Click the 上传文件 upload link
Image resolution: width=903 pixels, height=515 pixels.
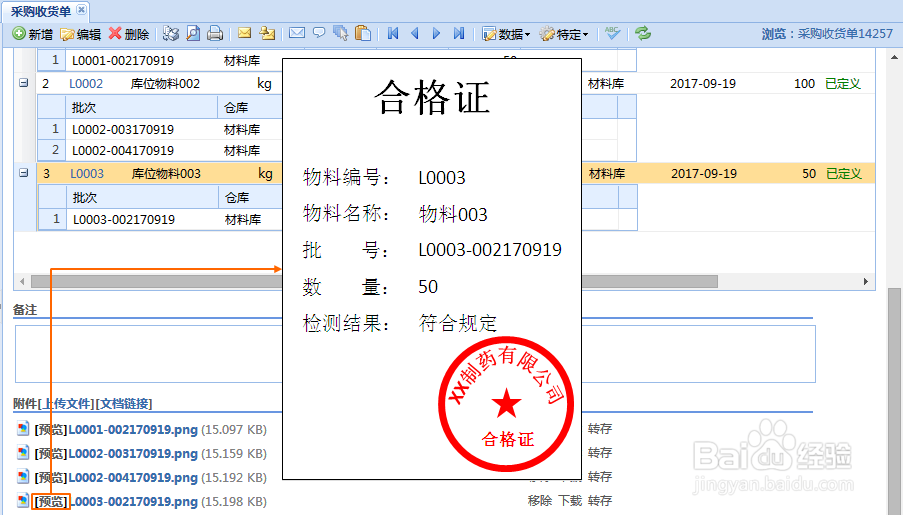(x=66, y=404)
